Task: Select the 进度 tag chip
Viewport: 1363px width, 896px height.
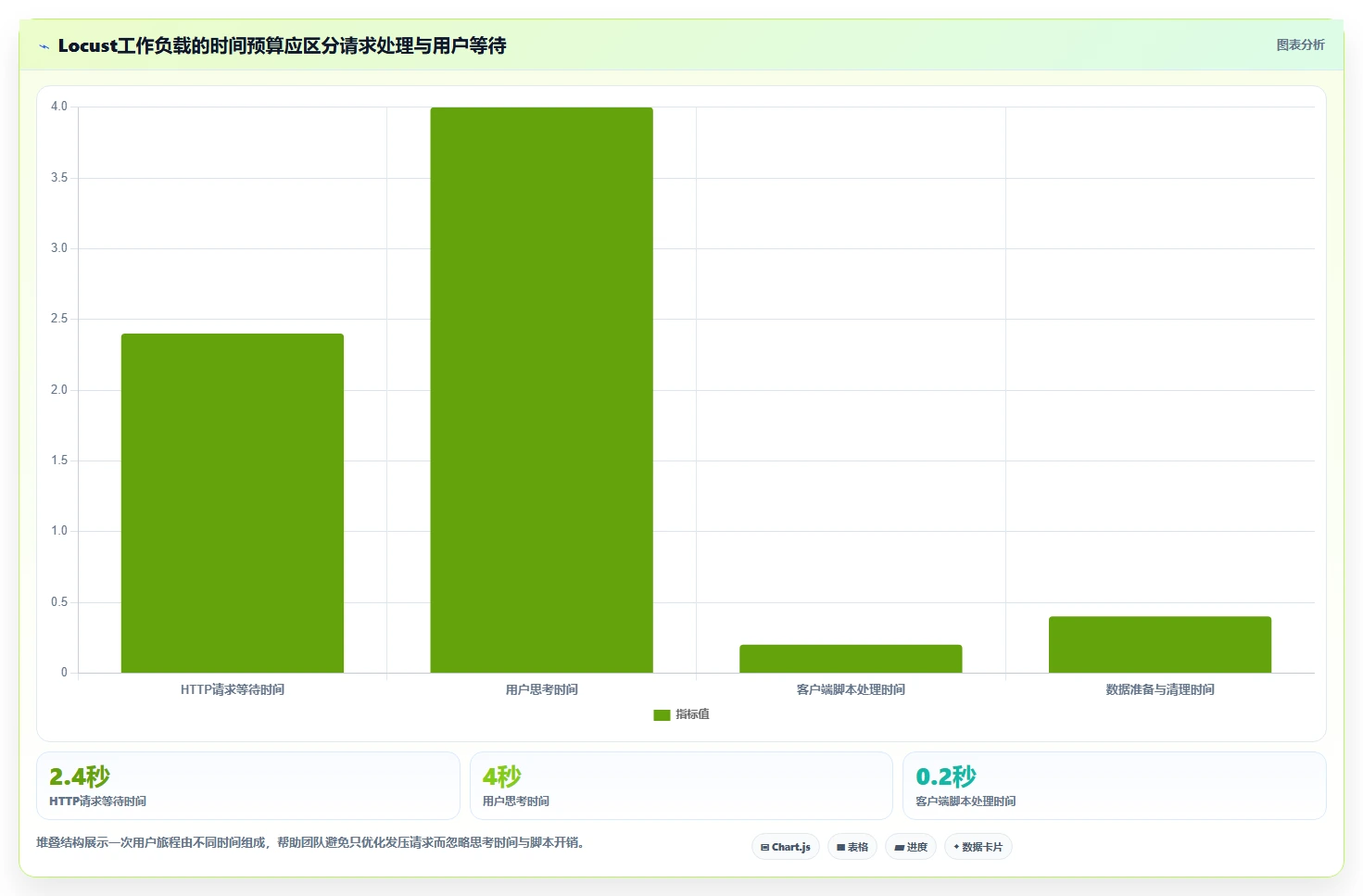Action: coord(911,847)
